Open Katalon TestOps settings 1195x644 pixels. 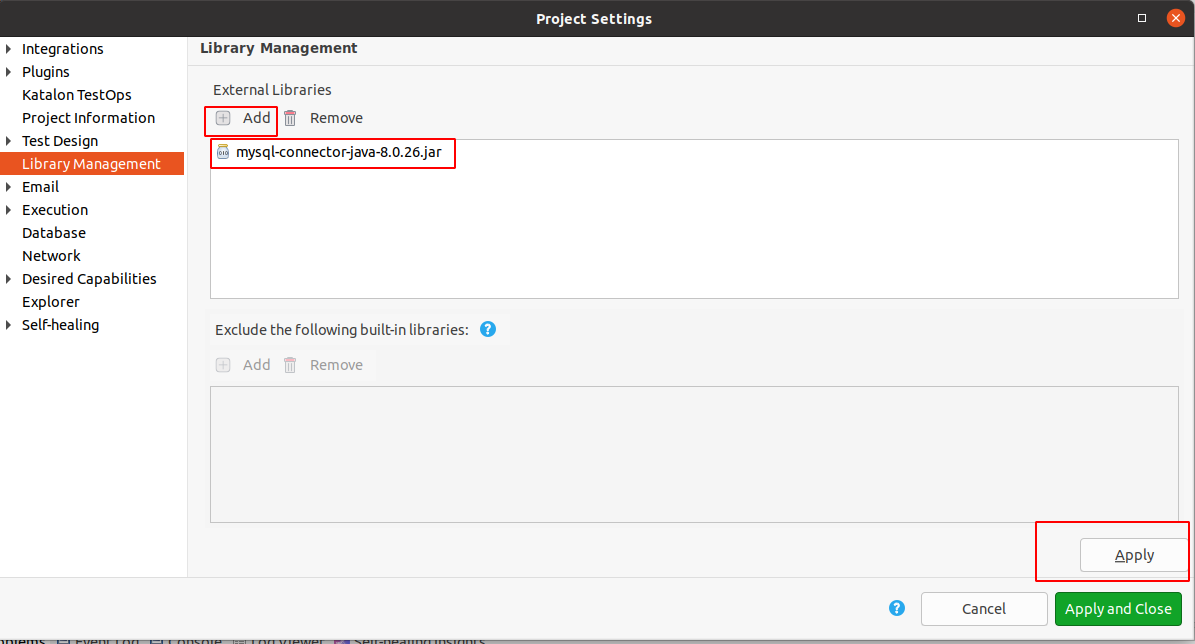[77, 95]
